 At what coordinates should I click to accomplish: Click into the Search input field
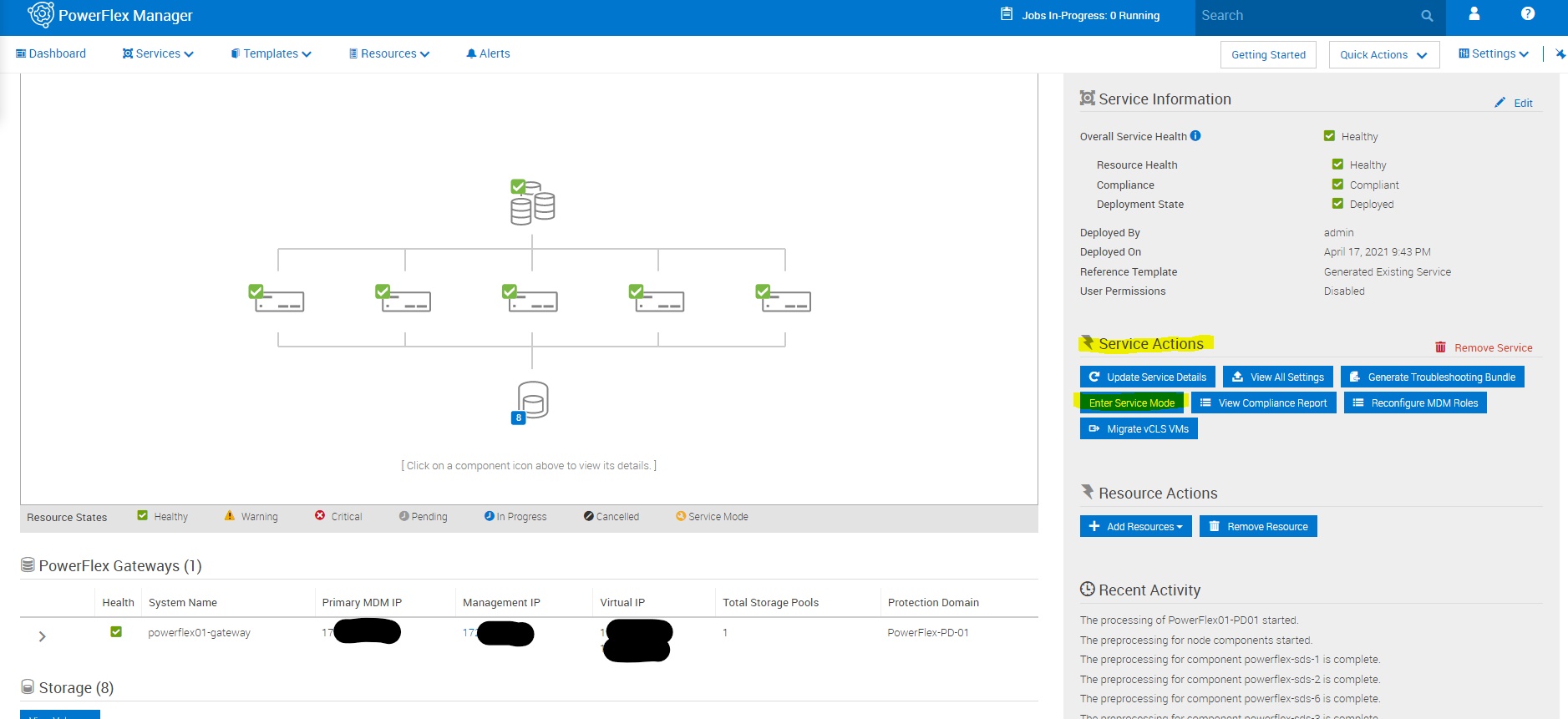[x=1303, y=16]
